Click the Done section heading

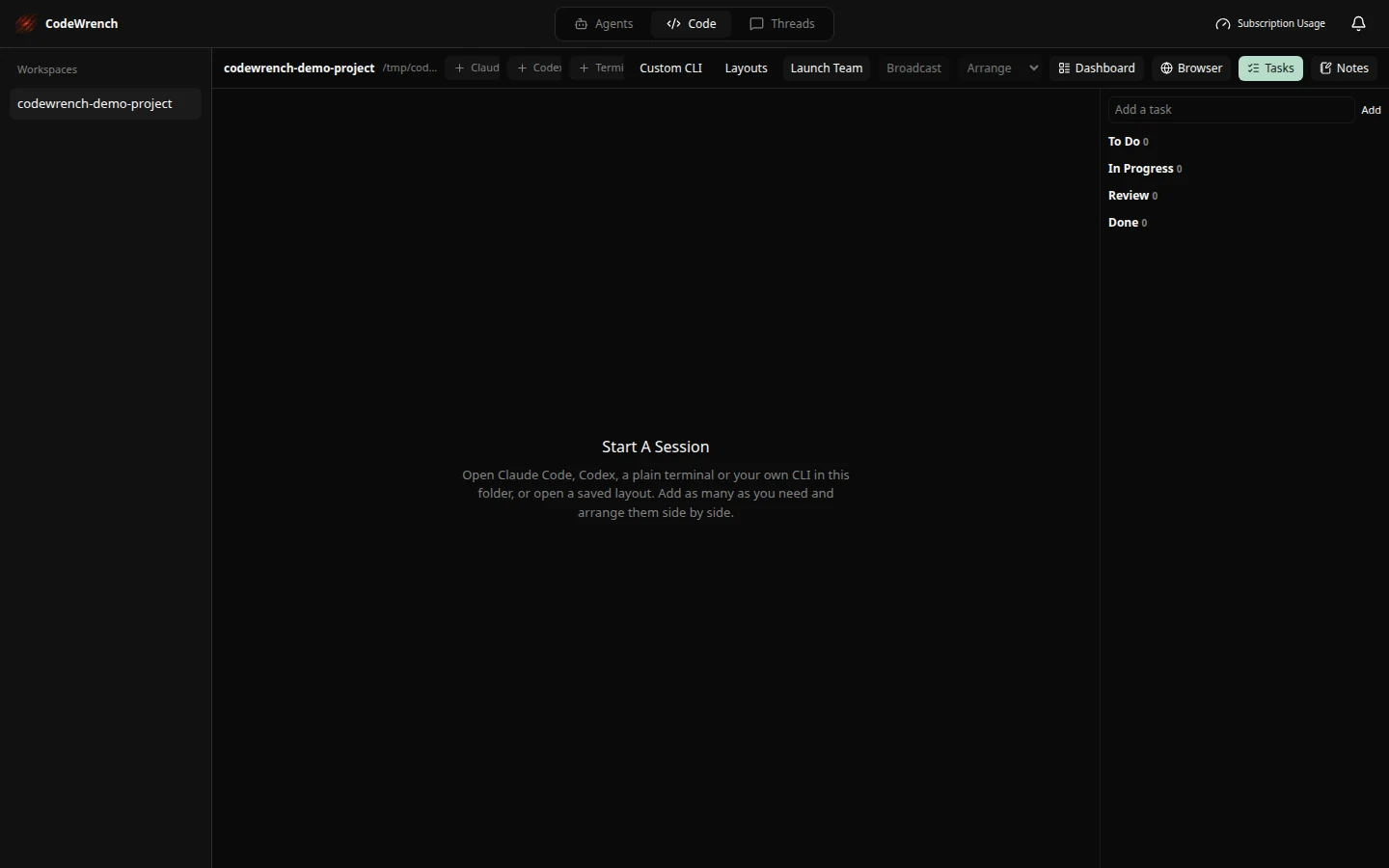click(1124, 223)
